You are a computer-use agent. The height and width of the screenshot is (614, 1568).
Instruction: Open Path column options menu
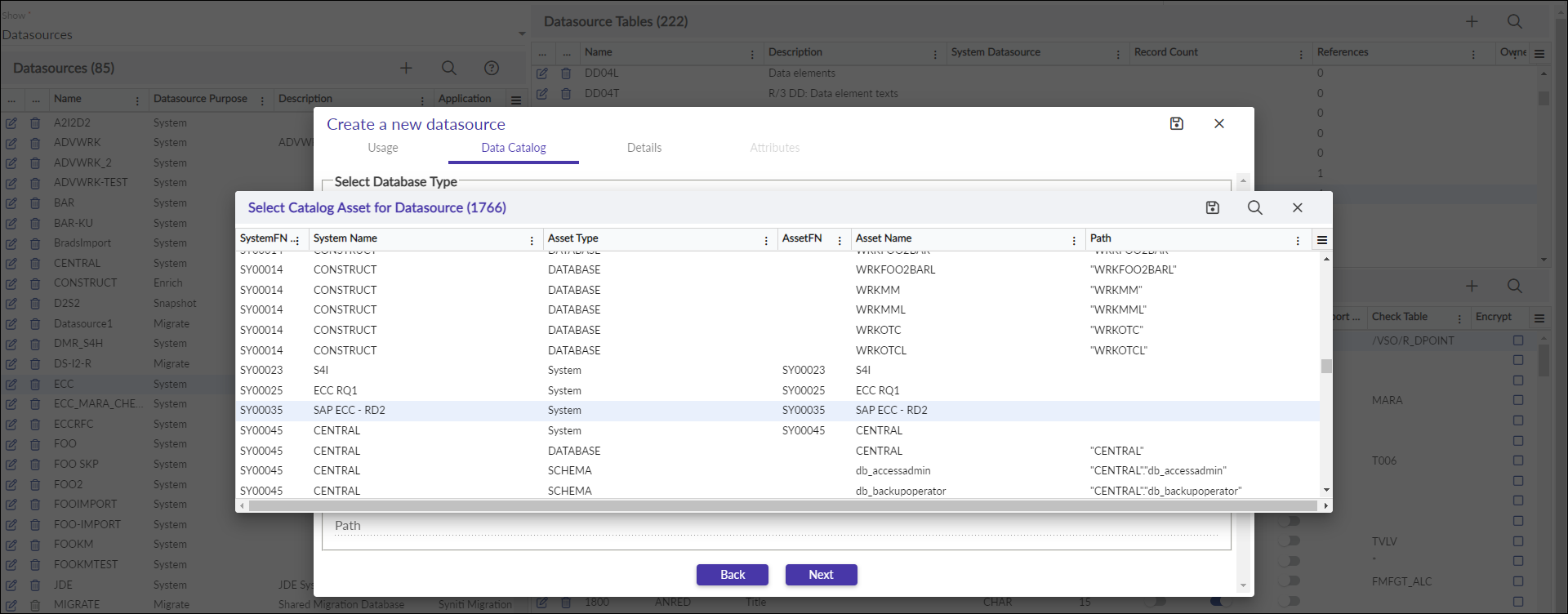pos(1298,241)
